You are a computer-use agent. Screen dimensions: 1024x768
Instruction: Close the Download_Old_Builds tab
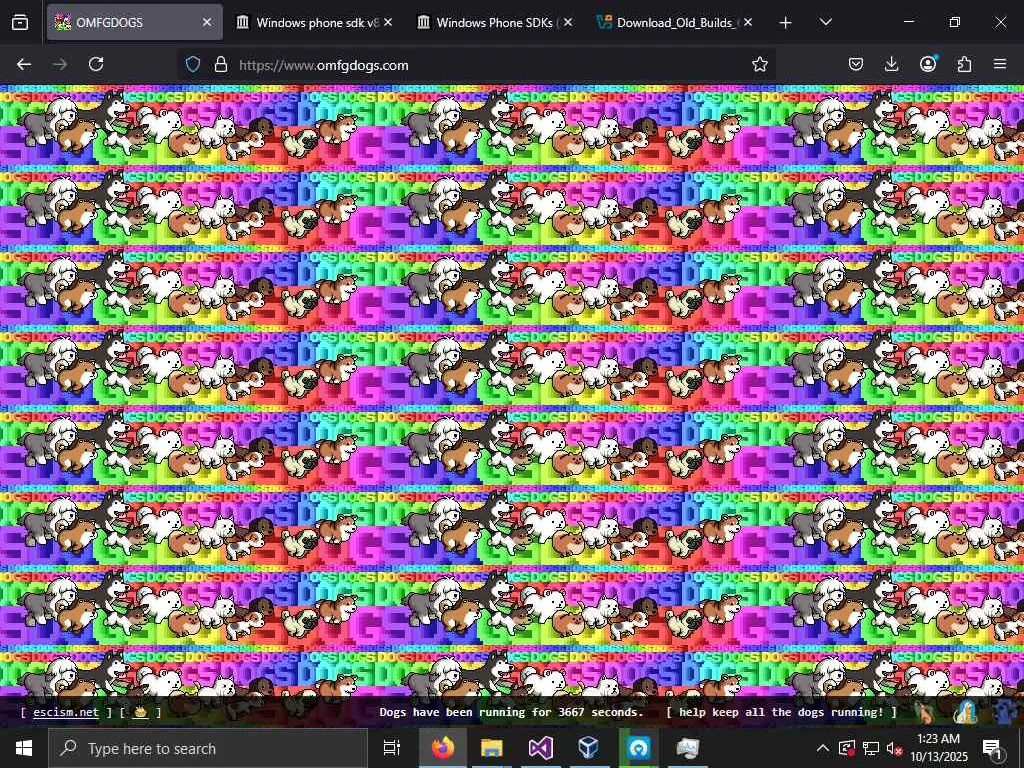pyautogui.click(x=748, y=22)
